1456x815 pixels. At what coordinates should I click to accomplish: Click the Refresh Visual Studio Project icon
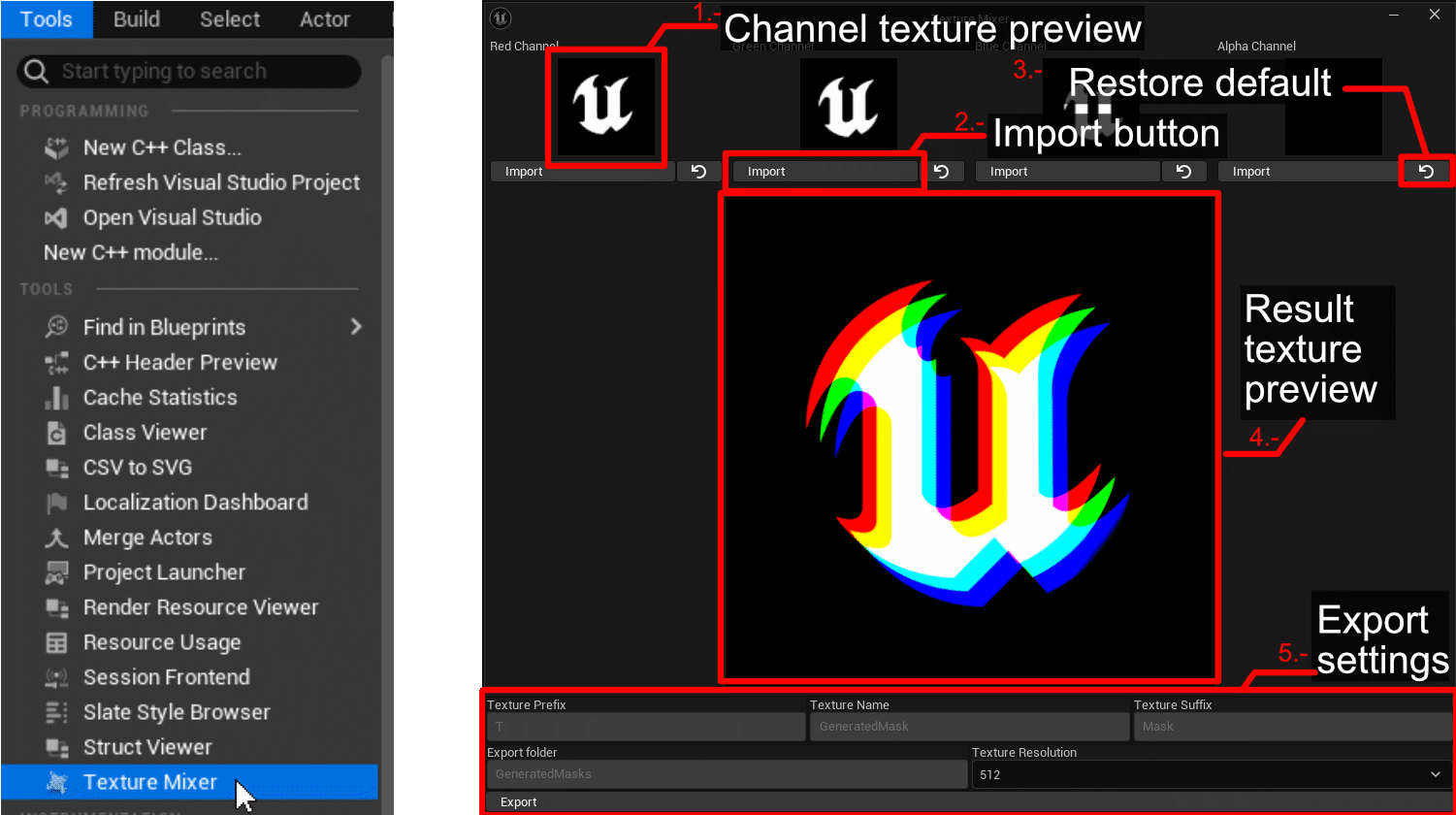[x=57, y=183]
